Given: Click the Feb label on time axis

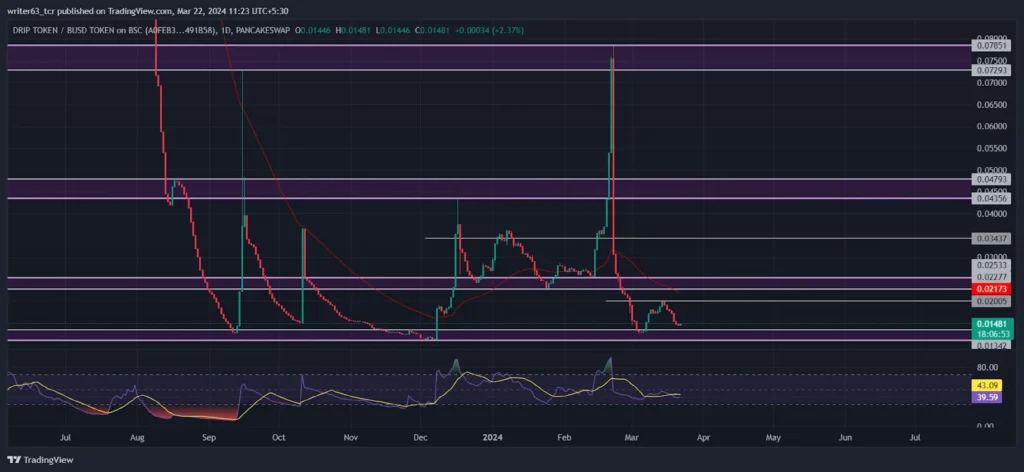Looking at the screenshot, I should [x=566, y=437].
